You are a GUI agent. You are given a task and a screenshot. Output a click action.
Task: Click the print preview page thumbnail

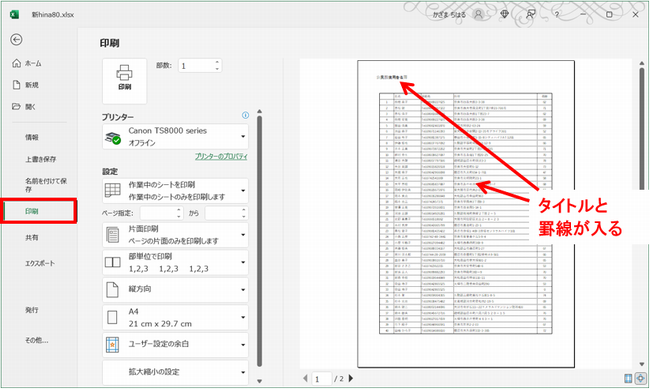point(466,214)
